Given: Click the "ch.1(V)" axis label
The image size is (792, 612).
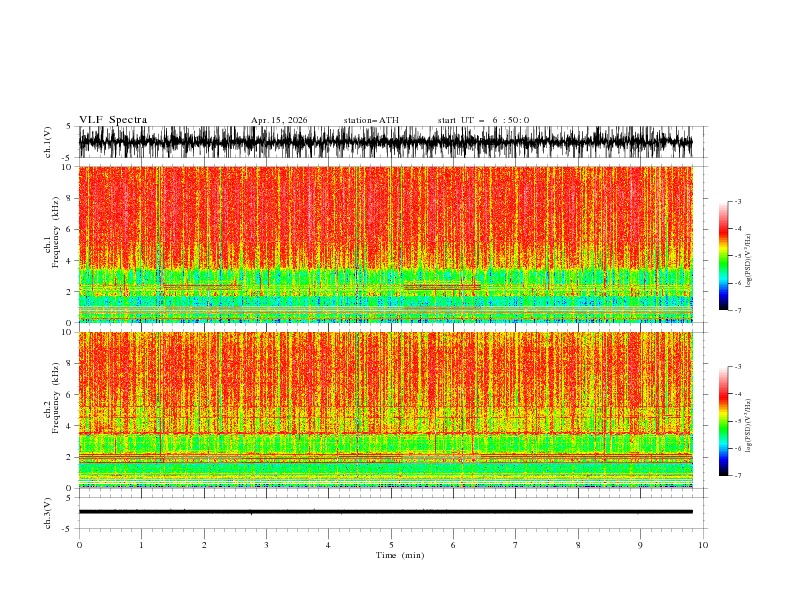Looking at the screenshot, I should (47, 142).
